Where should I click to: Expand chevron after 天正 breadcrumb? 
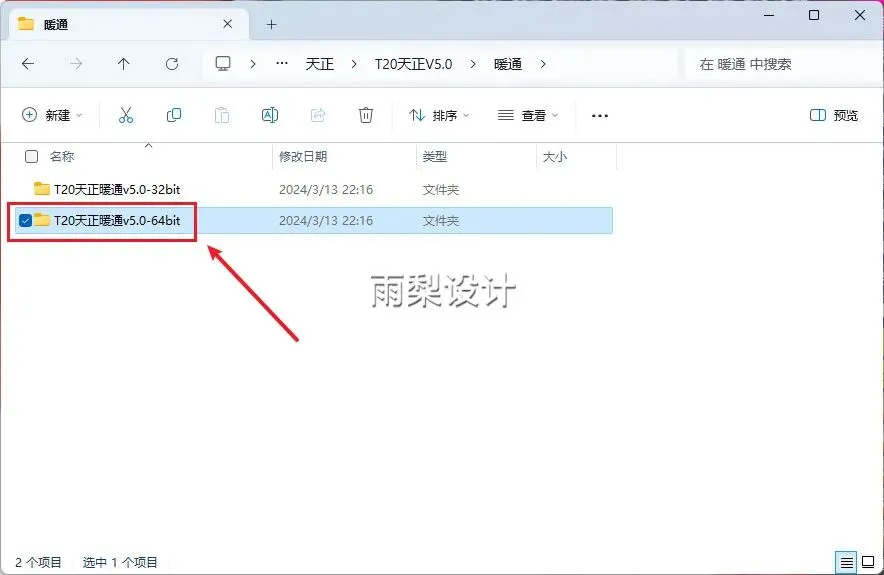[x=353, y=64]
